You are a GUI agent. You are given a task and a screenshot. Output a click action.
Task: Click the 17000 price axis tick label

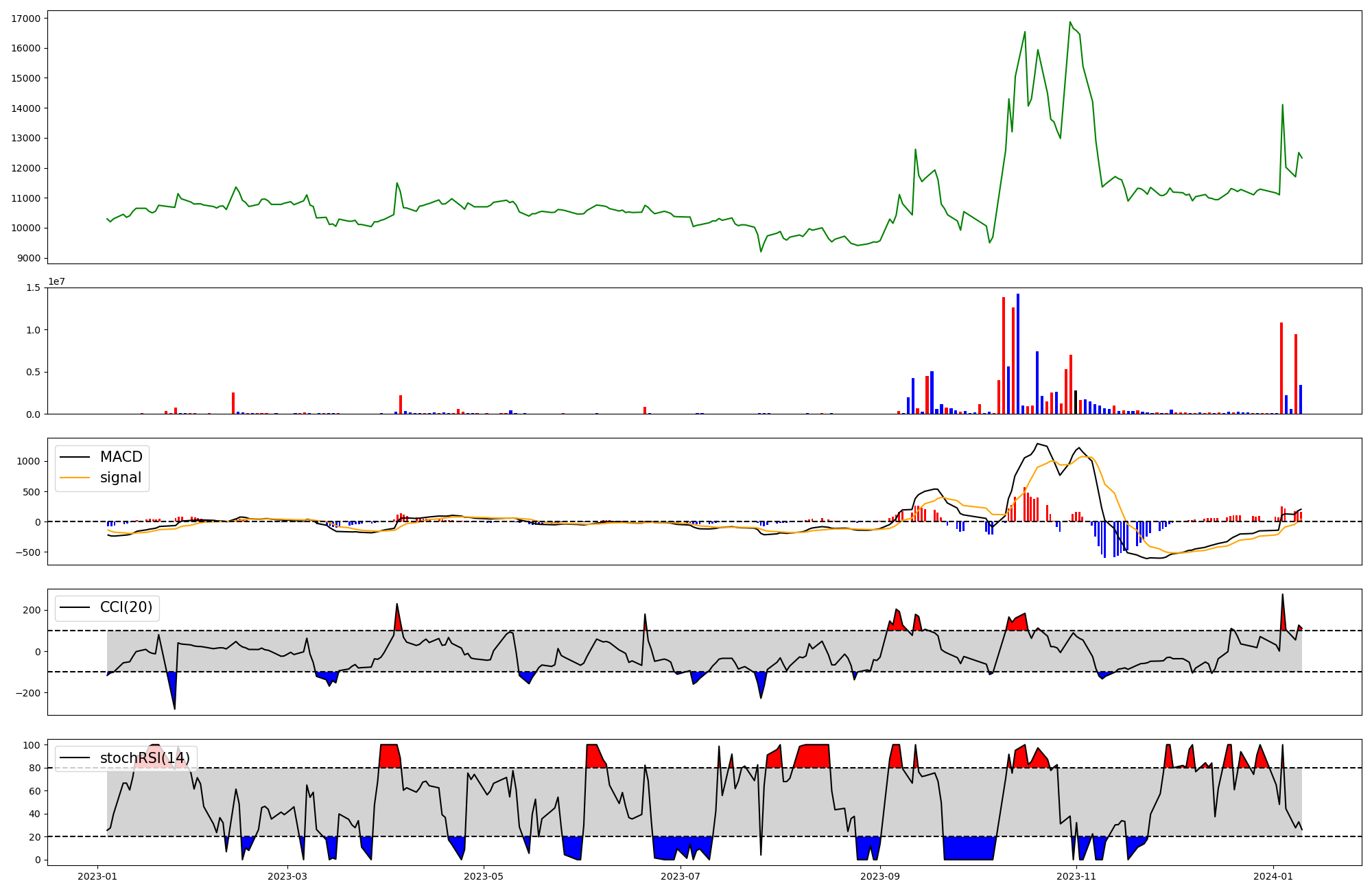tap(25, 19)
